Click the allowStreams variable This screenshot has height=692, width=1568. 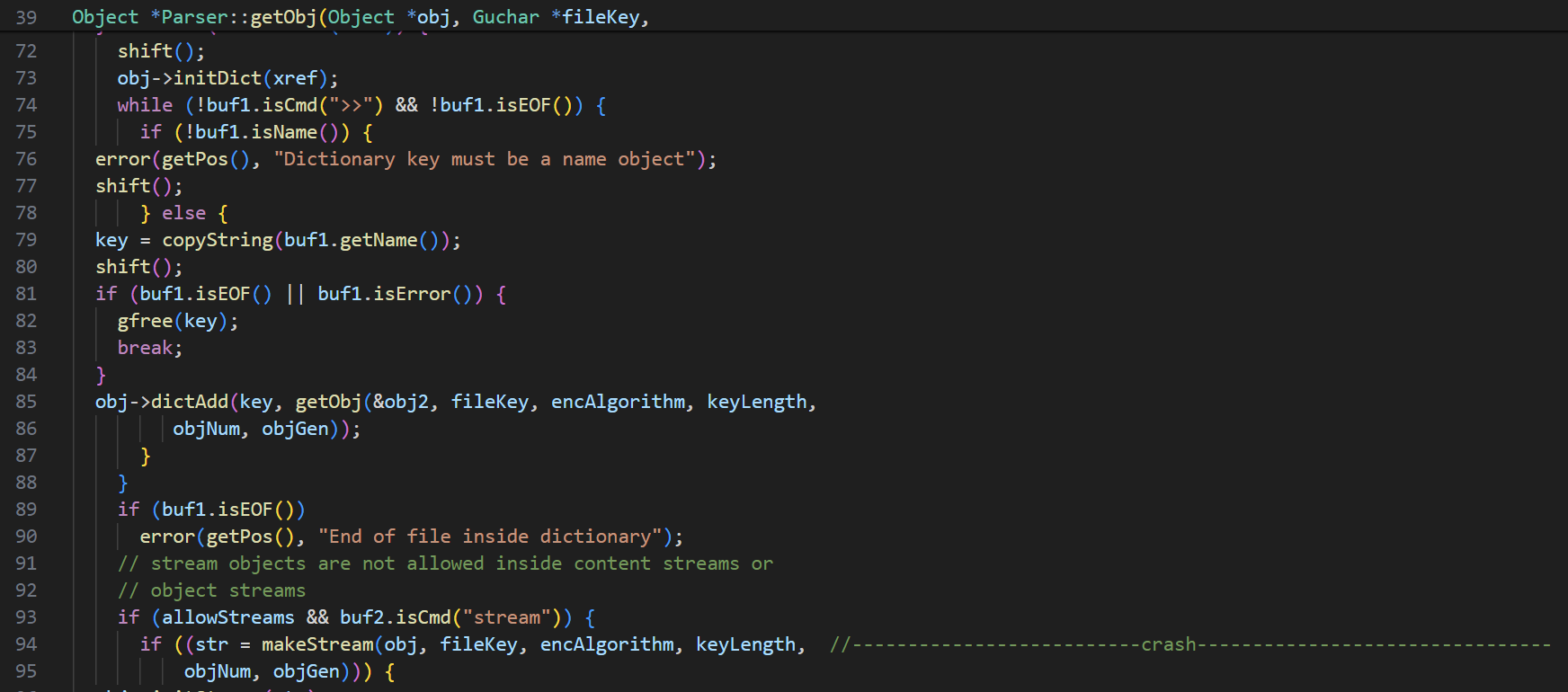coord(228,617)
